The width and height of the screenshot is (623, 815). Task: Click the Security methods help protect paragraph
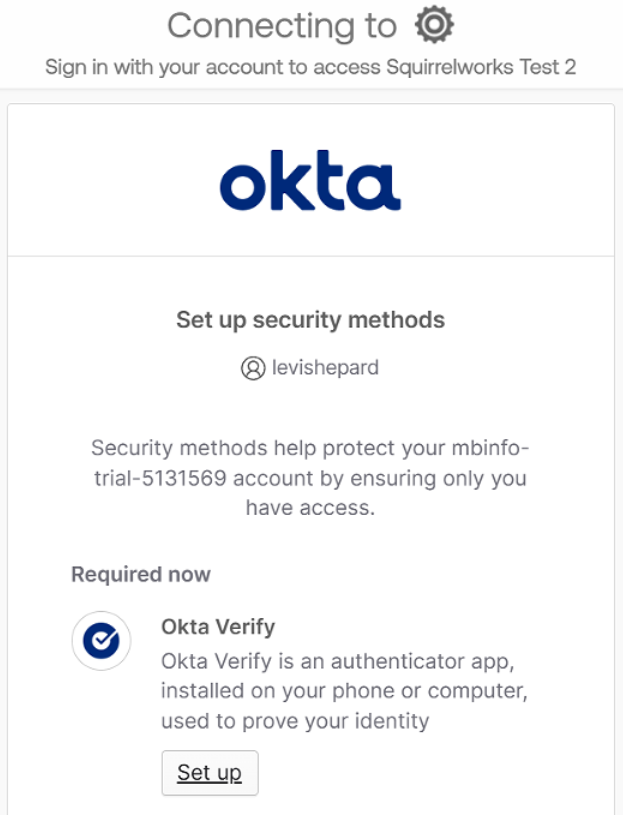(x=310, y=478)
